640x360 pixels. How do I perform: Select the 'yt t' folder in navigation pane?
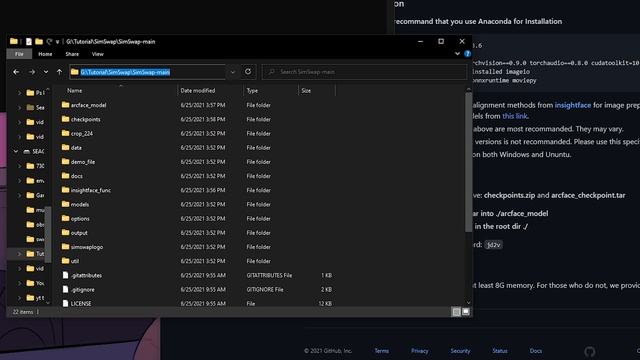(35, 298)
